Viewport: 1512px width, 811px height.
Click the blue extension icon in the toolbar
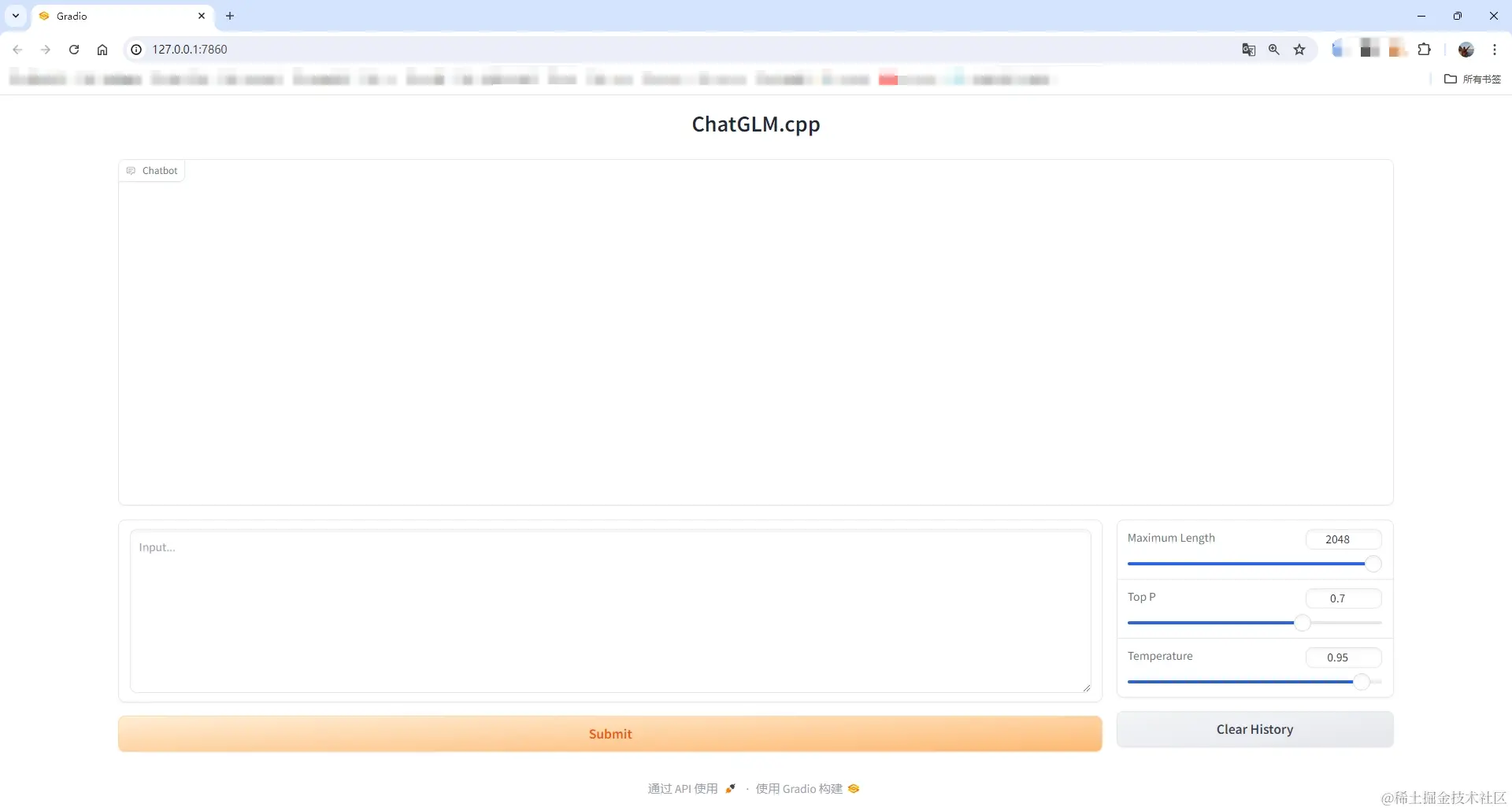1340,49
